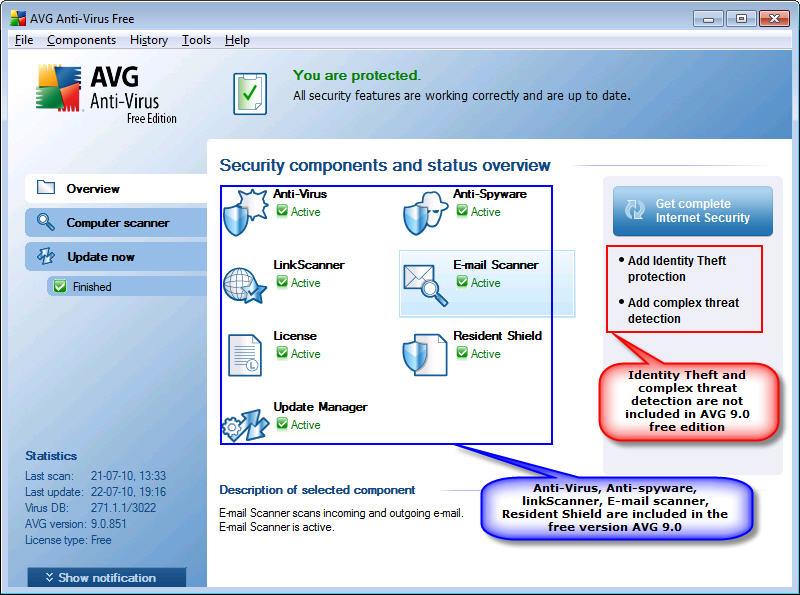Open the Help menu
The height and width of the screenshot is (595, 800).
click(x=237, y=40)
